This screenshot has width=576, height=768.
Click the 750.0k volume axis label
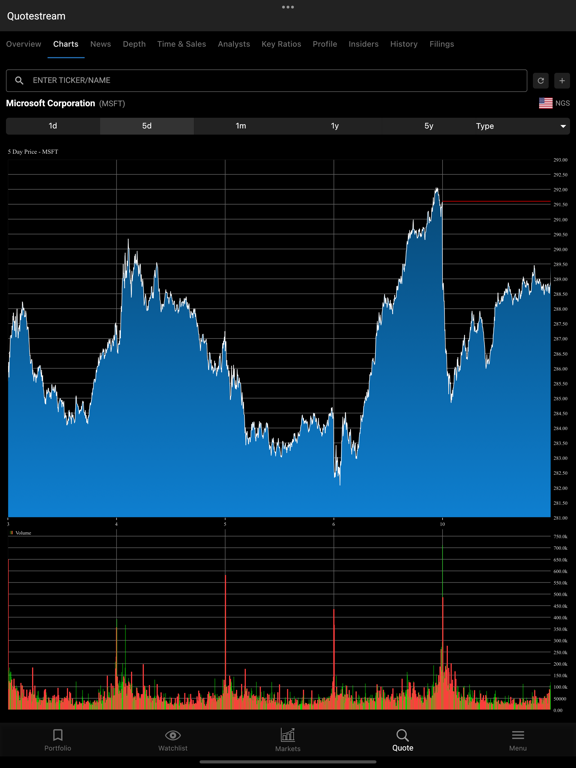[561, 536]
